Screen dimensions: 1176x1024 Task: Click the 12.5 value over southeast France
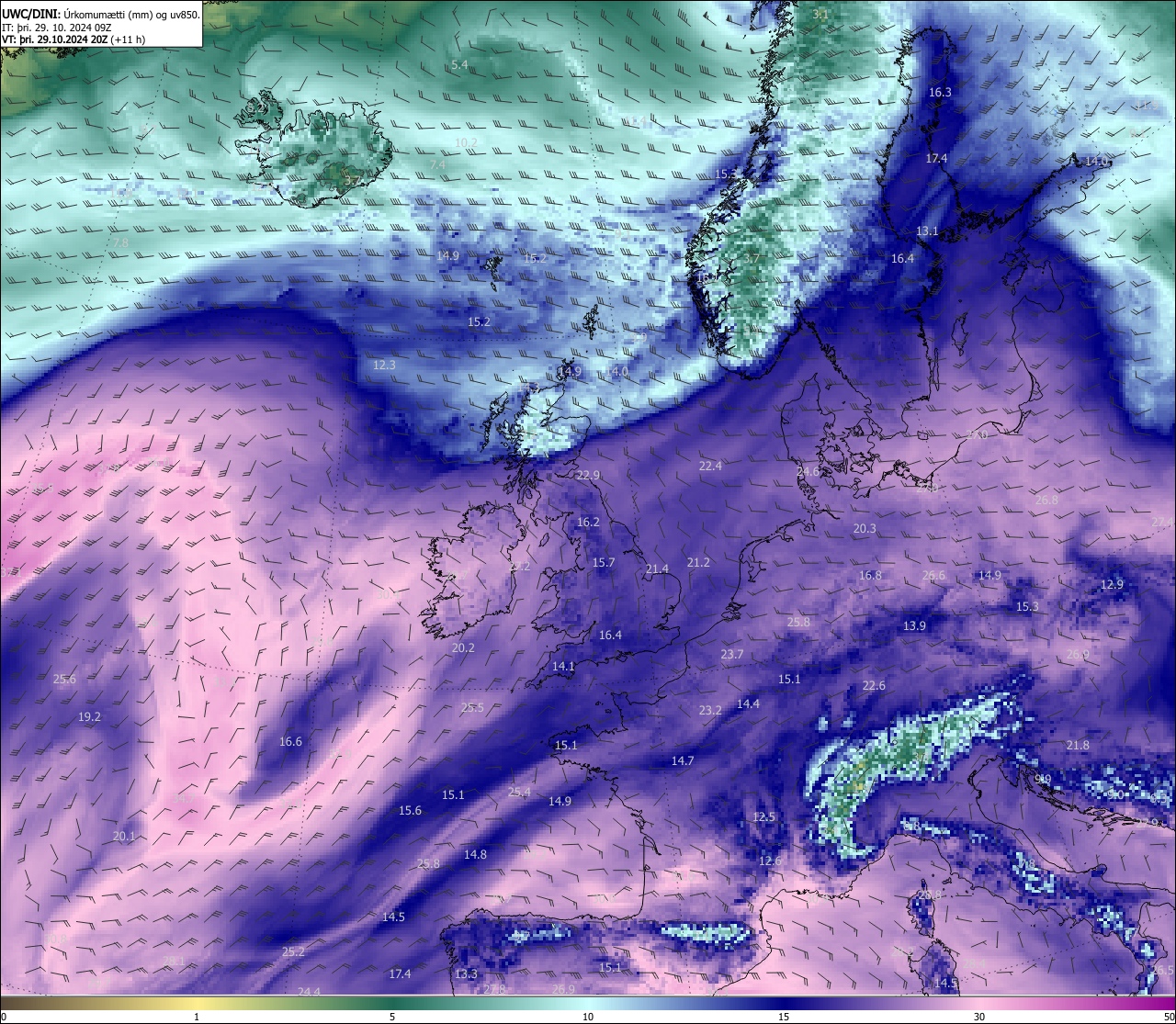click(x=763, y=817)
